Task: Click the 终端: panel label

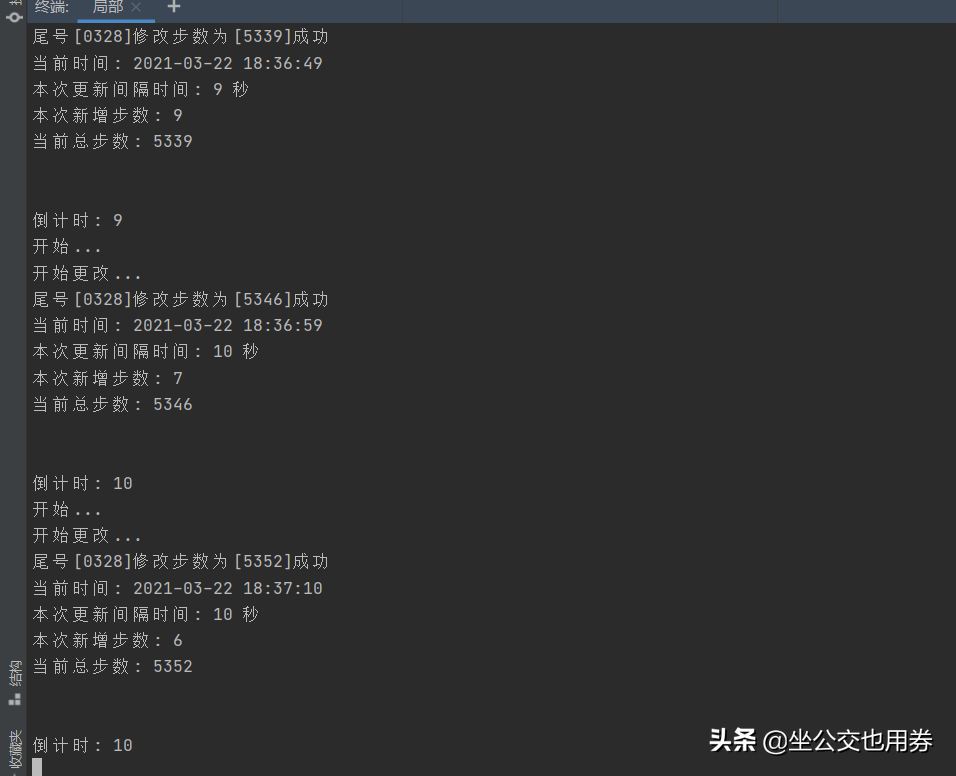Action: [x=52, y=7]
